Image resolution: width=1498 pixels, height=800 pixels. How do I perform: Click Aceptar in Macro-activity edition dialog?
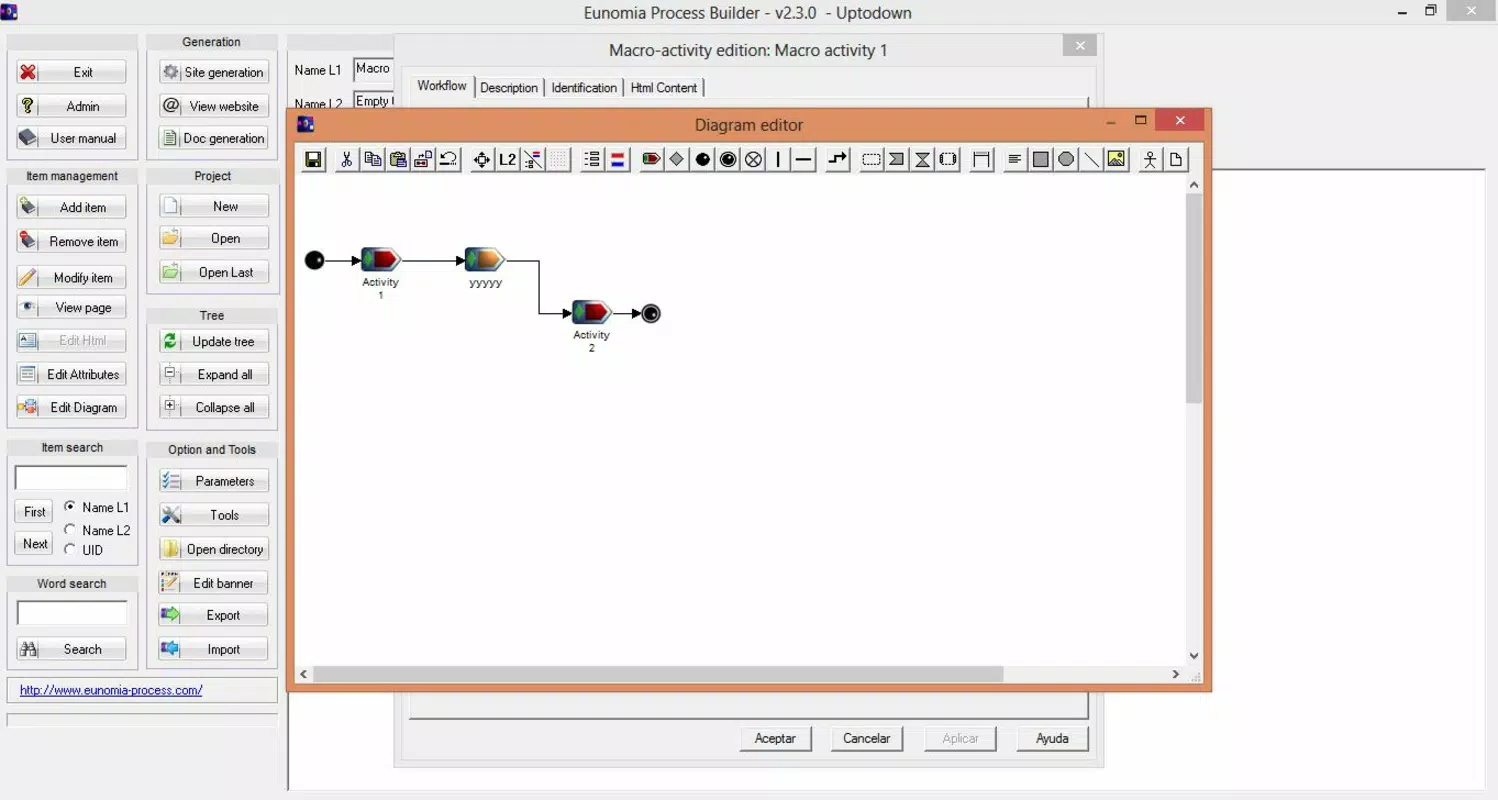(775, 738)
